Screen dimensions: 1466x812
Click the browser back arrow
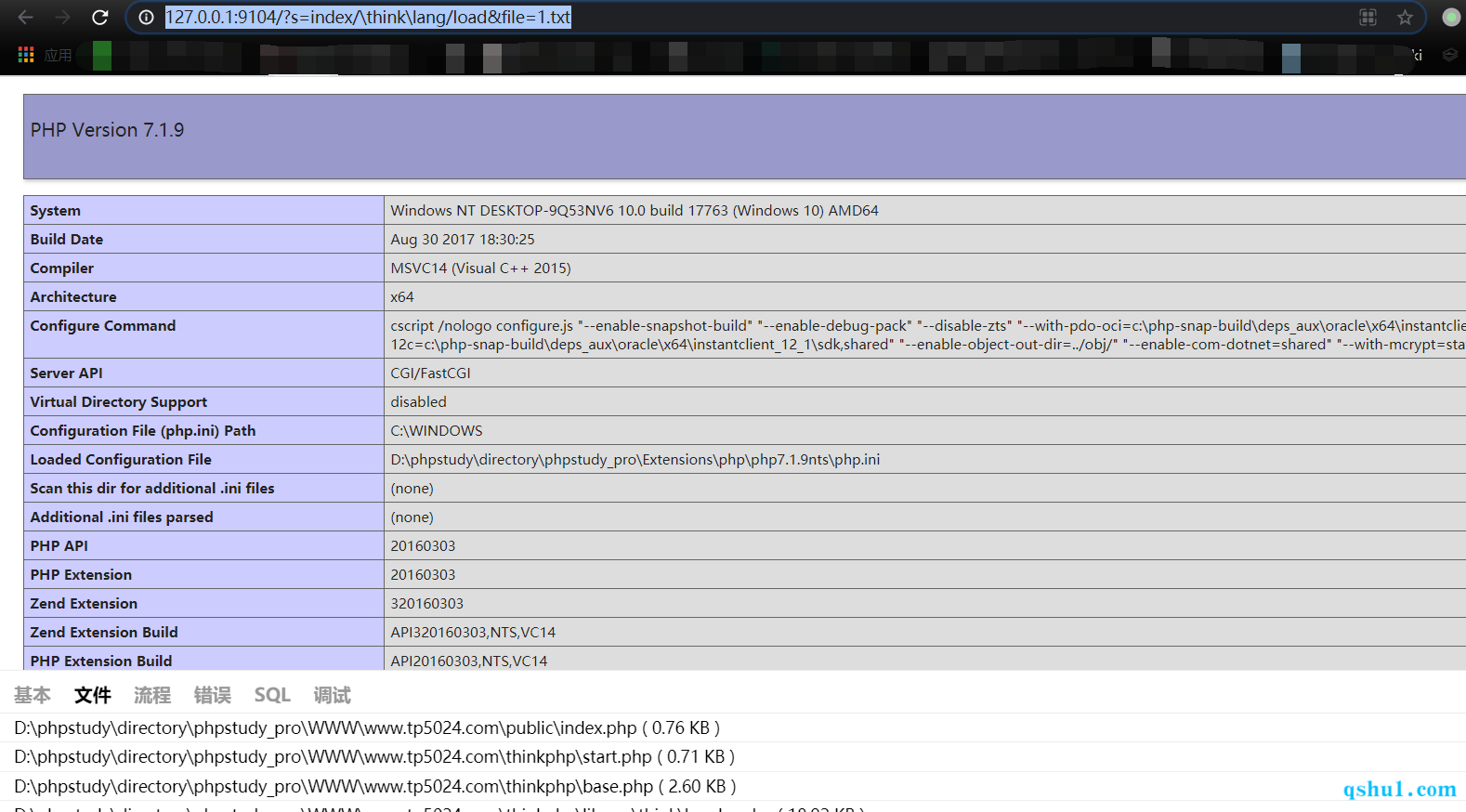[25, 17]
